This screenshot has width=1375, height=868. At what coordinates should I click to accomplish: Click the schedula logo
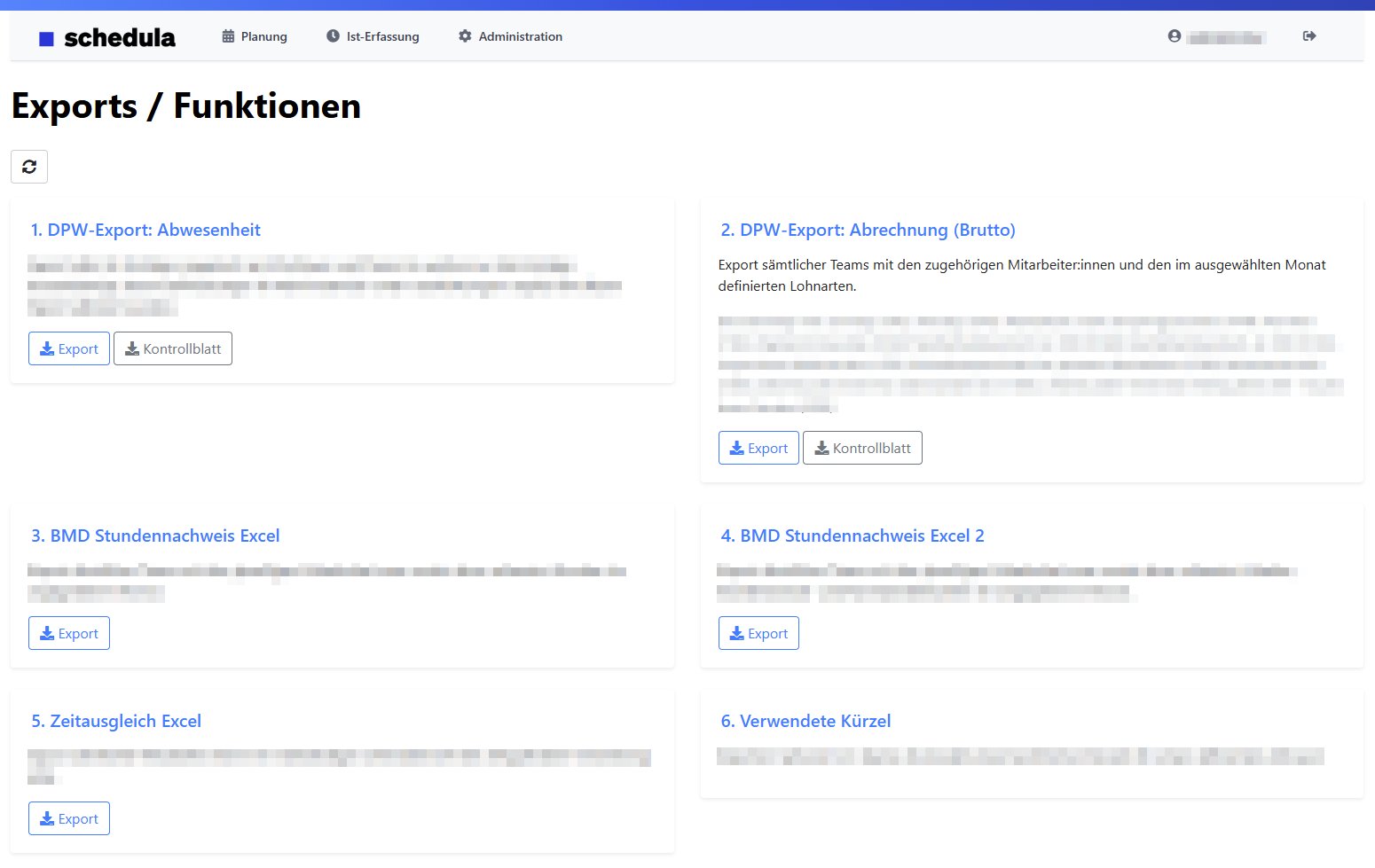point(107,37)
